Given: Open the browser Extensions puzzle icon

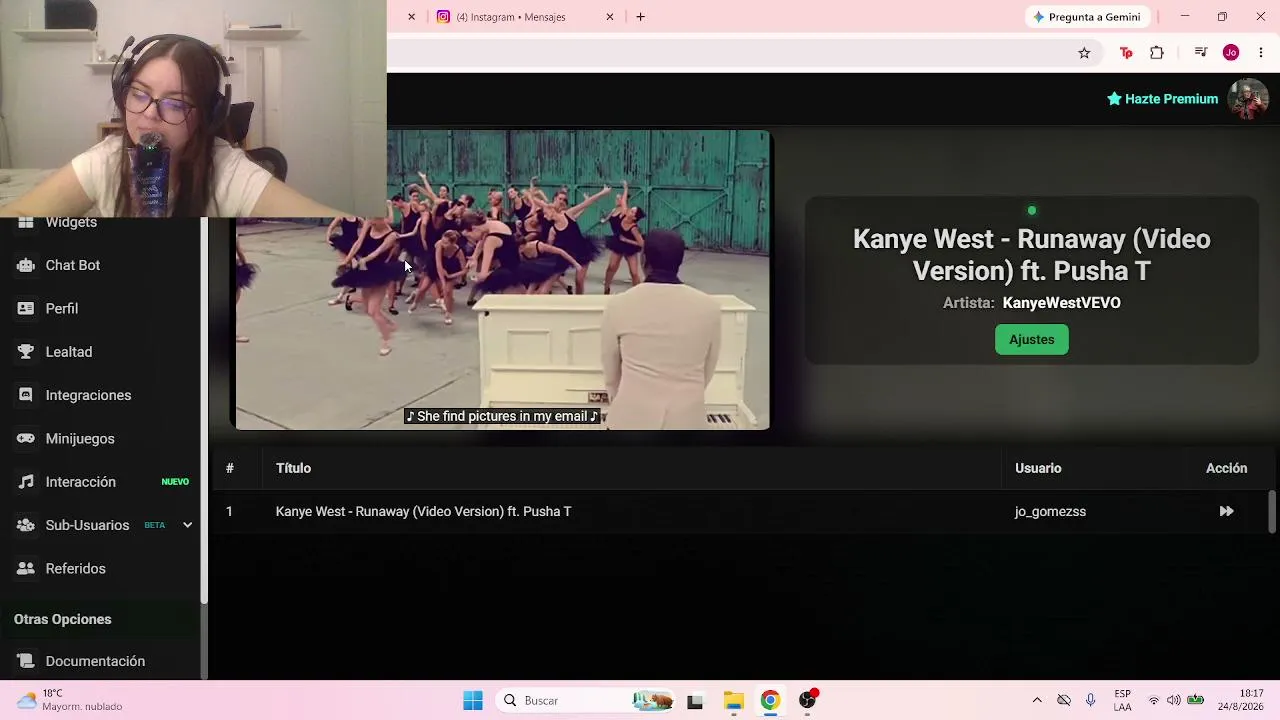Looking at the screenshot, I should click(x=1157, y=53).
